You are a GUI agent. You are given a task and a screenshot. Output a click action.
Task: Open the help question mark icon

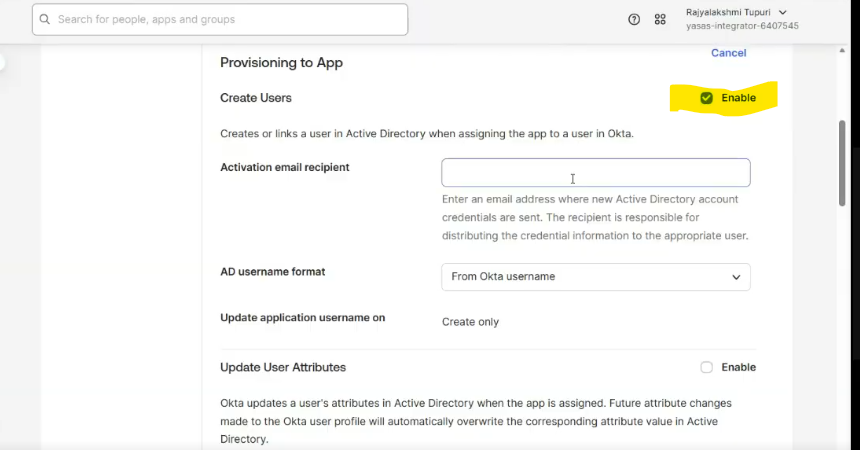tap(634, 19)
